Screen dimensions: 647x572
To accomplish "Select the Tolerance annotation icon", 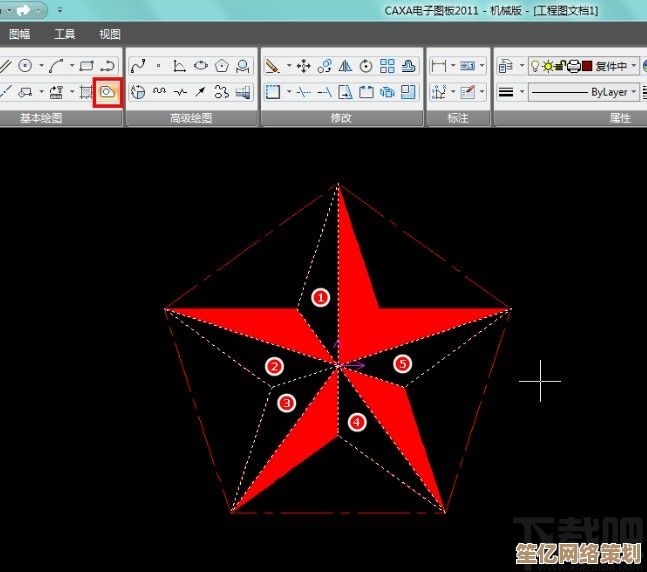I will coord(468,66).
